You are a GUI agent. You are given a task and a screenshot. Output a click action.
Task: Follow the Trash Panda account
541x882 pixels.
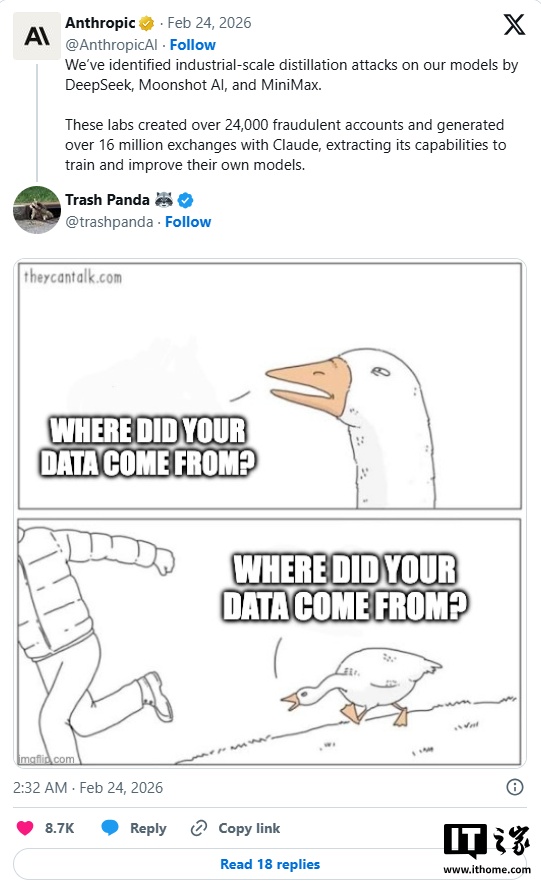tap(188, 222)
